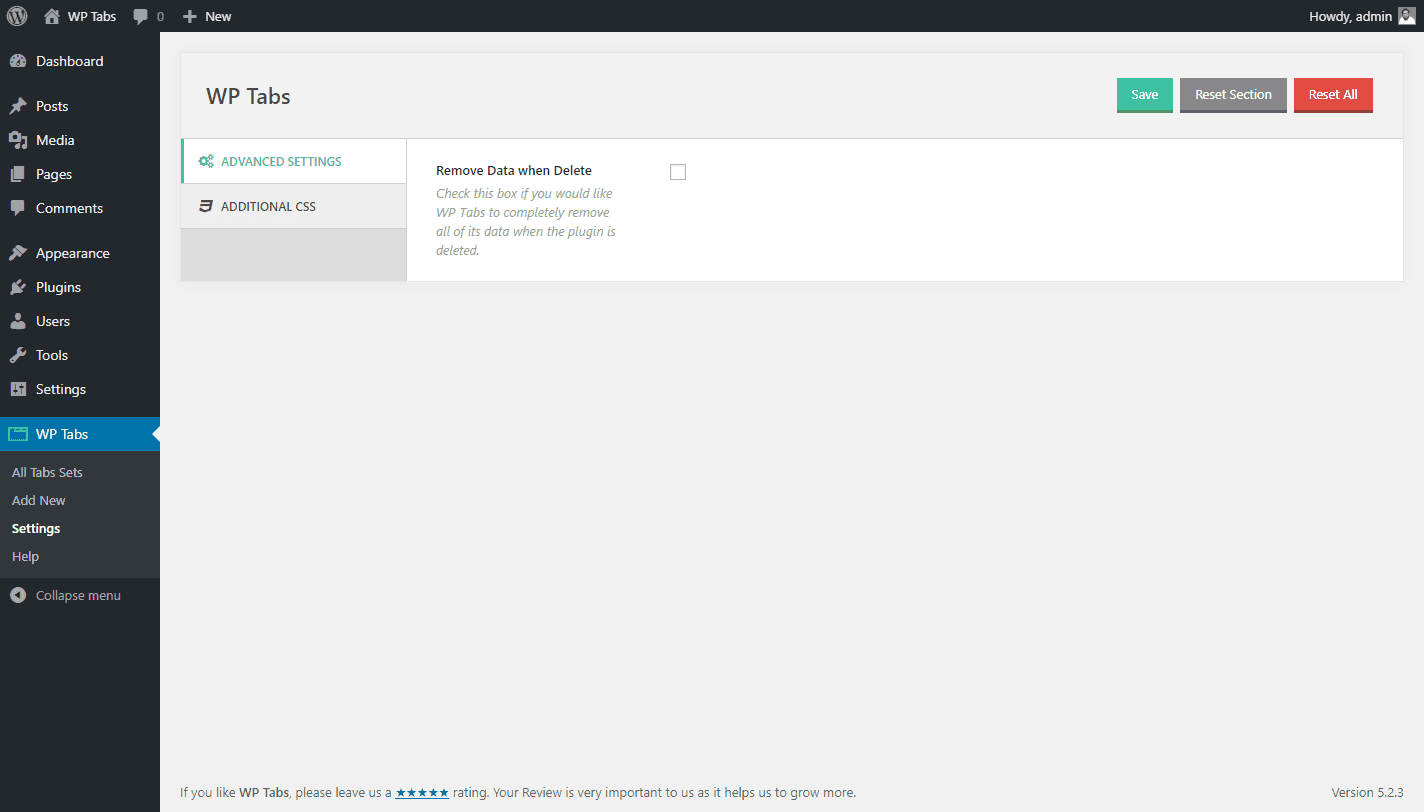Click the Plugins plug icon
Image resolution: width=1424 pixels, height=812 pixels.
pyautogui.click(x=18, y=287)
